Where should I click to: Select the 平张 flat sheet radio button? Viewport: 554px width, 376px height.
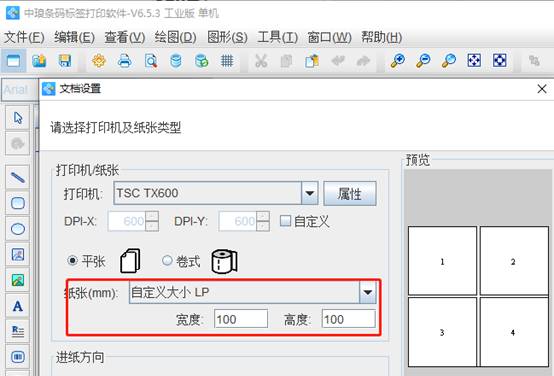click(x=72, y=261)
